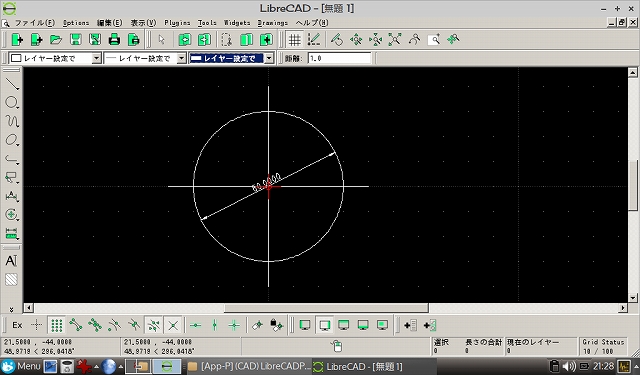Select the Hatch tool in left toolbar
The width and height of the screenshot is (640, 375).
coord(11,280)
